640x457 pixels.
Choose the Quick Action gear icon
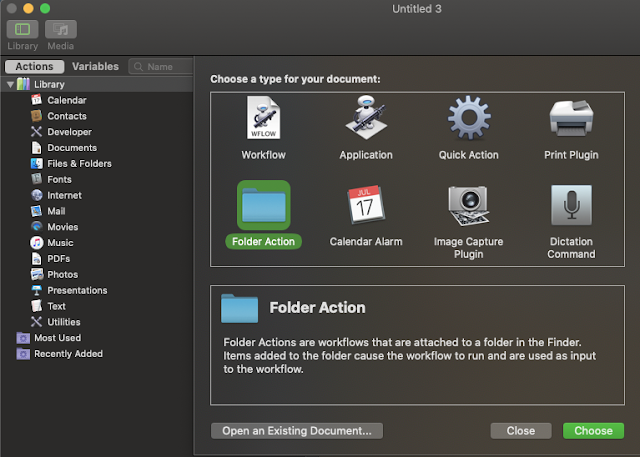click(469, 118)
